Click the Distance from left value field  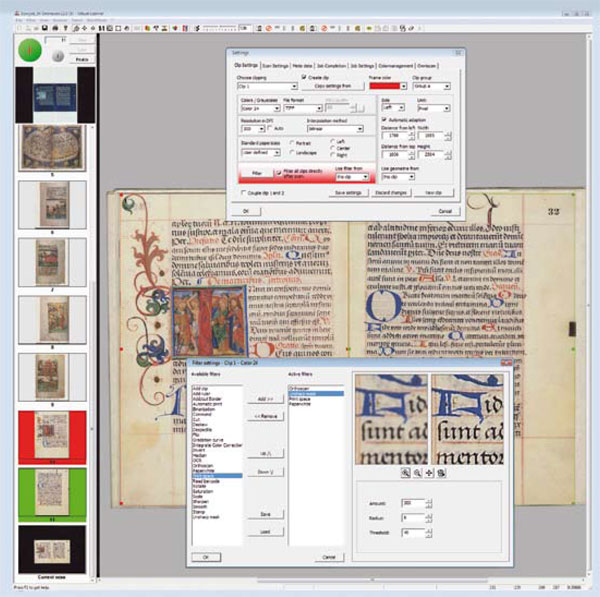(394, 135)
